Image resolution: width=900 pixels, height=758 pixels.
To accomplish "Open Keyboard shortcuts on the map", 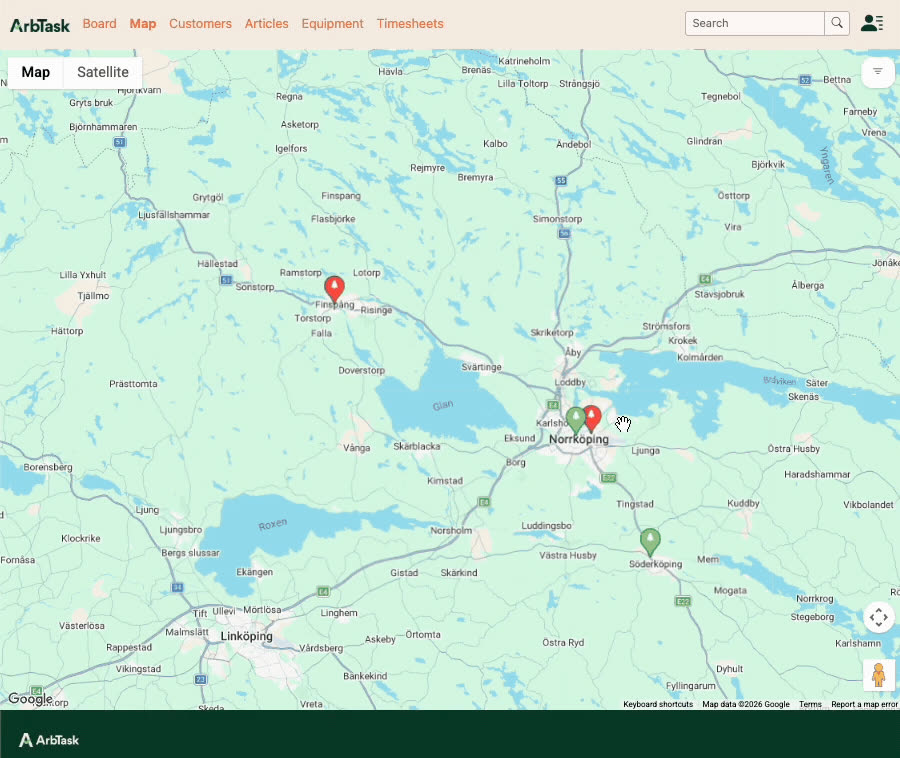I will pyautogui.click(x=658, y=704).
